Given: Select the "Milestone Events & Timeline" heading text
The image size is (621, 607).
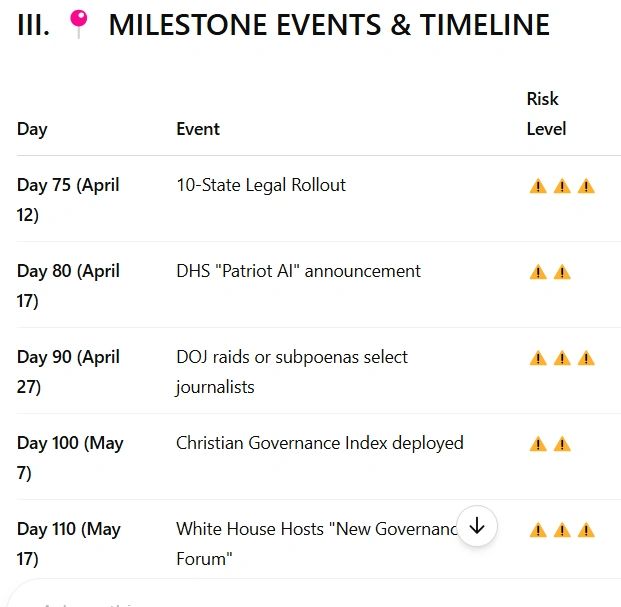Looking at the screenshot, I should (x=329, y=25).
